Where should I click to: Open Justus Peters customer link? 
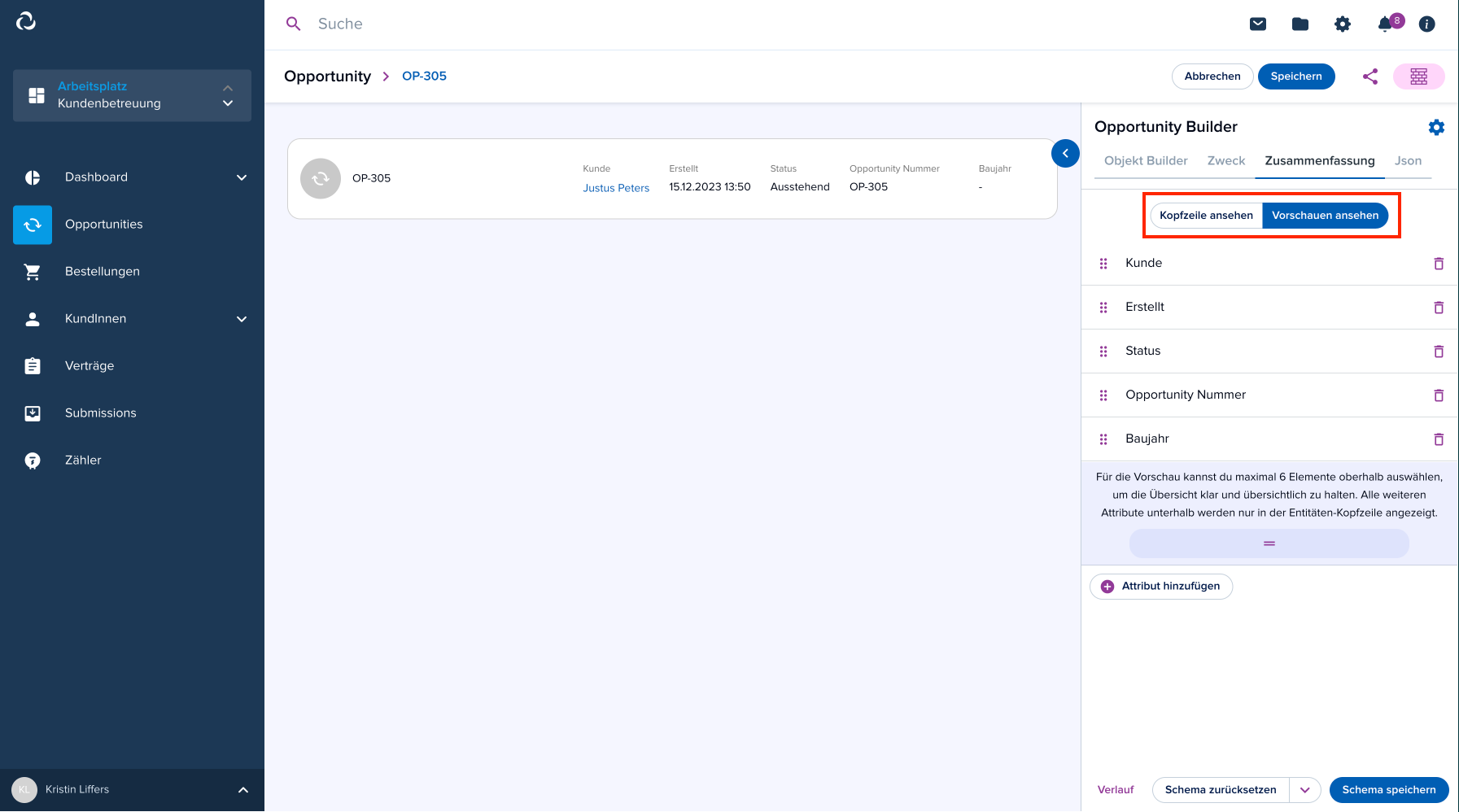(x=616, y=188)
